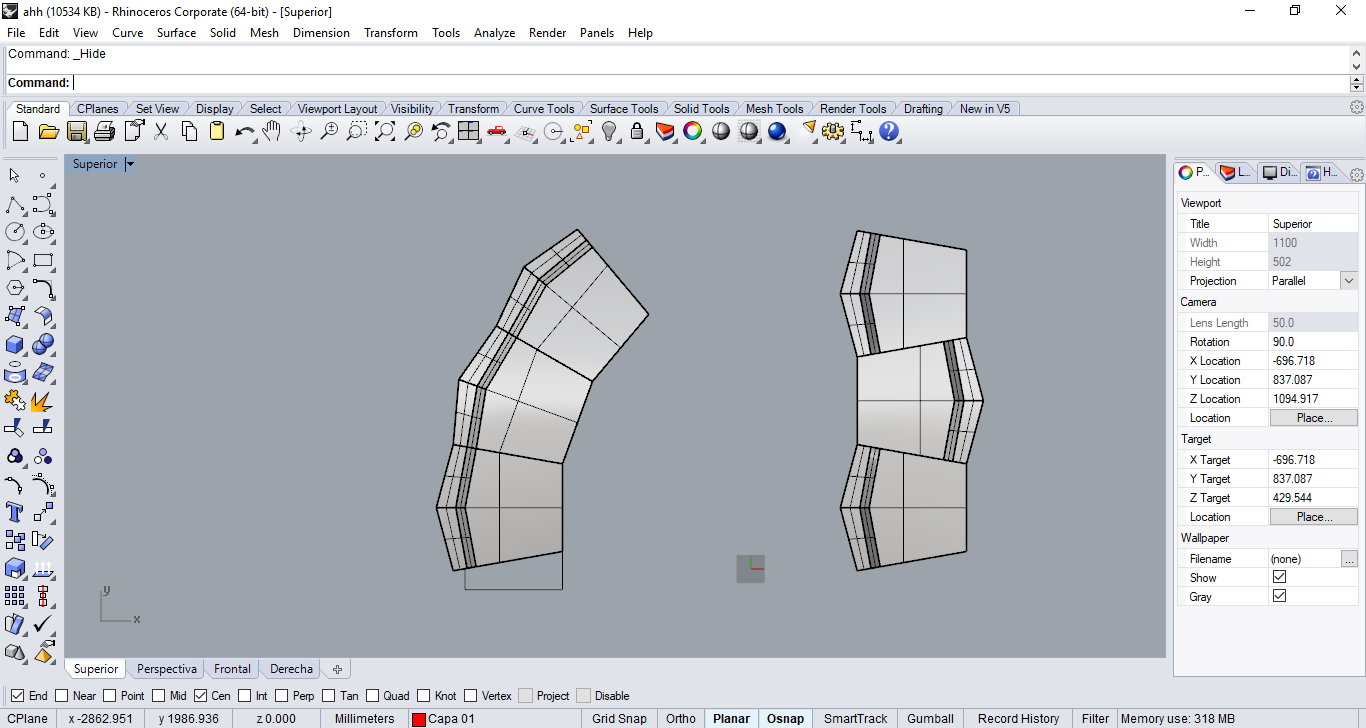
Task: Open the four viewports layout icon
Action: pyautogui.click(x=468, y=131)
